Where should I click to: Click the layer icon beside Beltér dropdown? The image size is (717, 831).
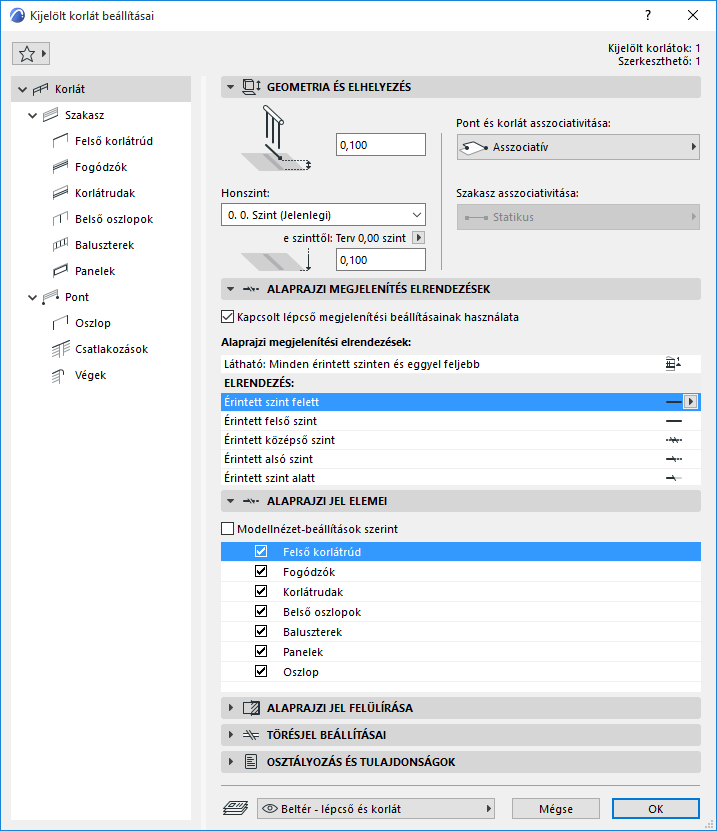coord(236,808)
